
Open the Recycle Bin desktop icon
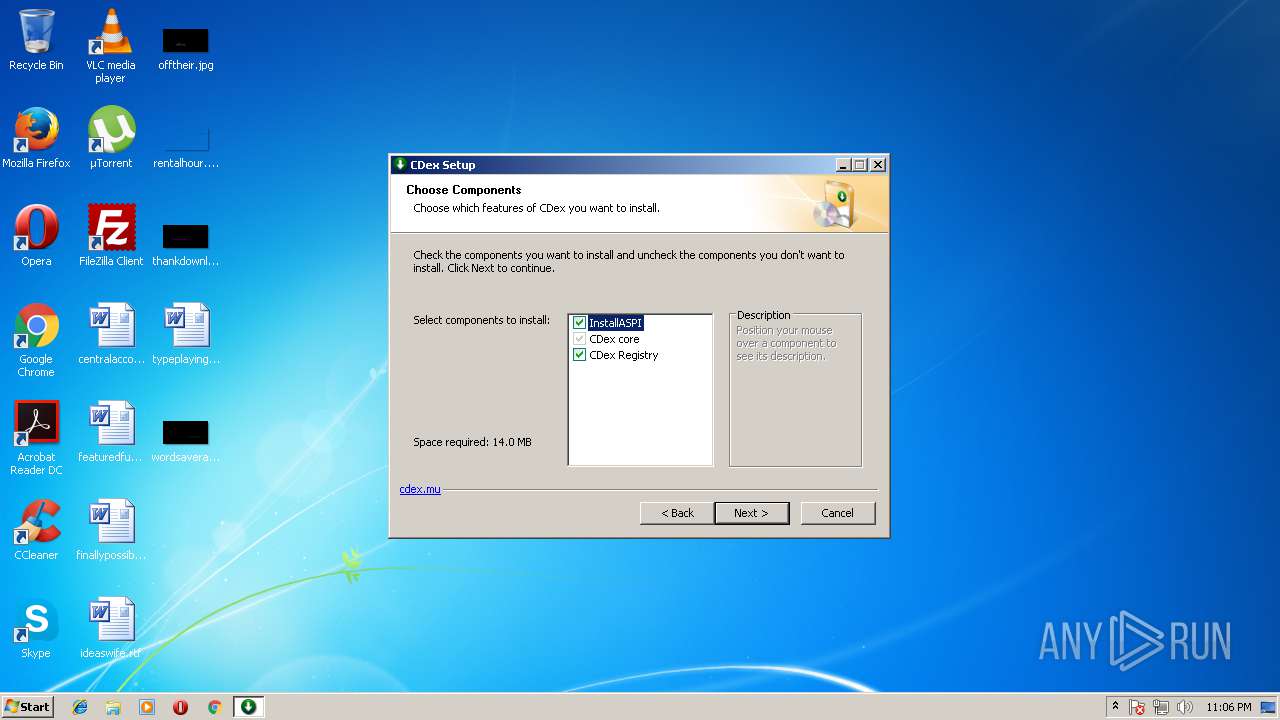click(36, 40)
